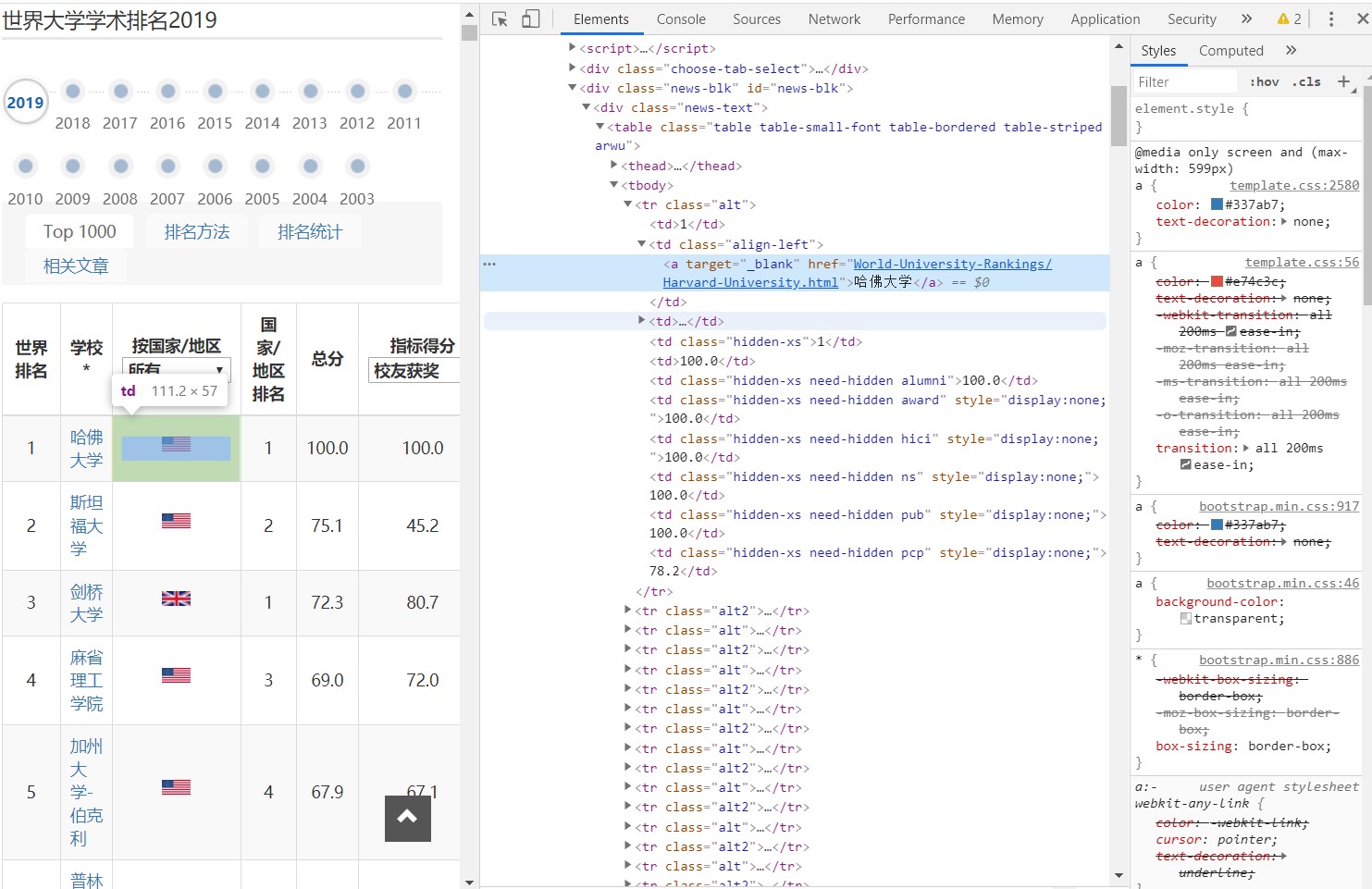Click the ellipsis beside selected DOM line
Viewport: 1372px width, 889px height.
[x=489, y=264]
